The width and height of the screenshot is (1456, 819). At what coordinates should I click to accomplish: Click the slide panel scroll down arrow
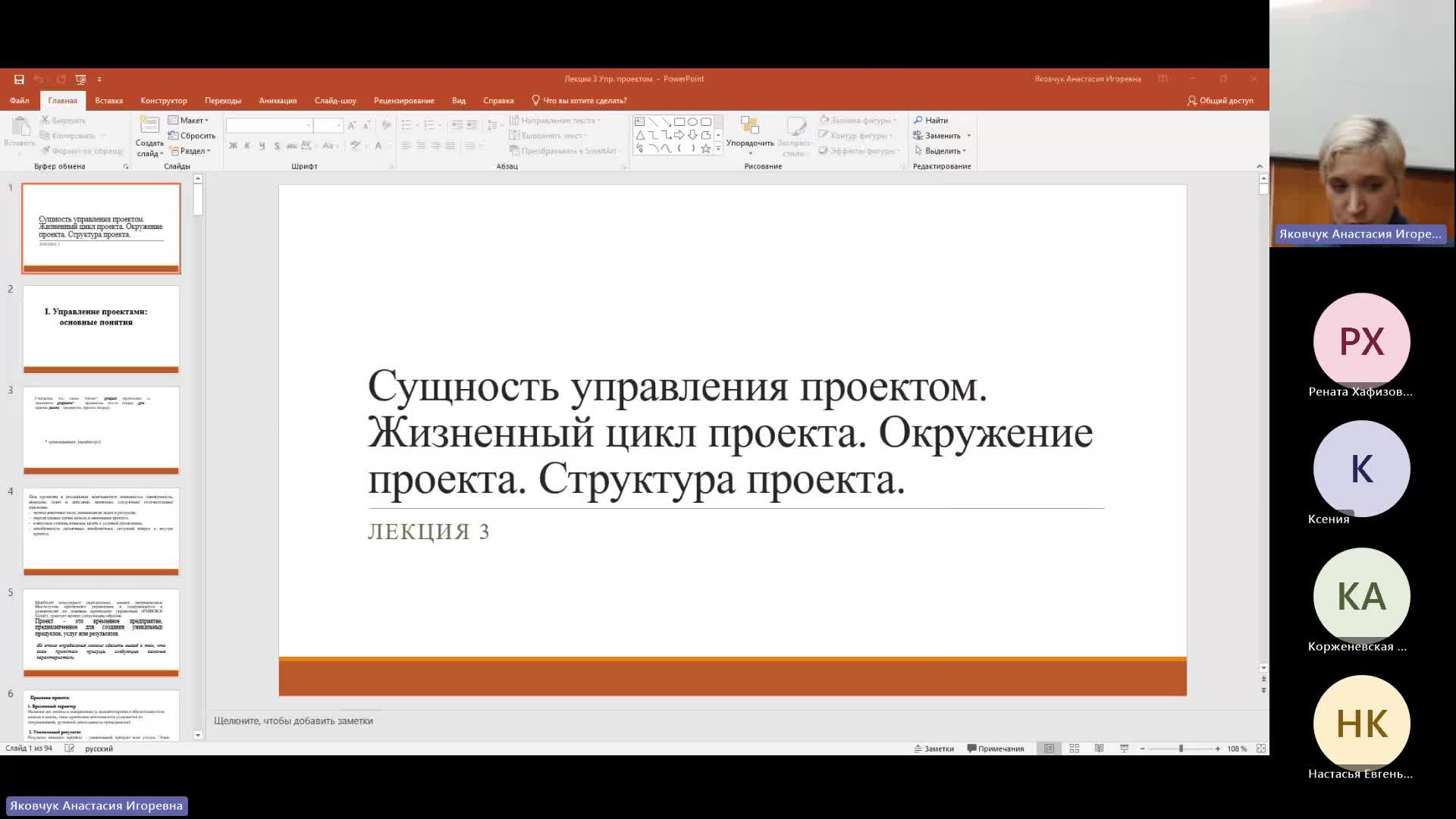(198, 735)
